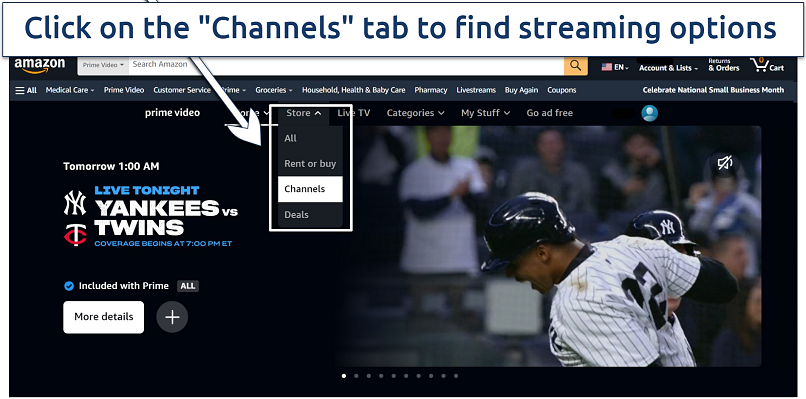806x399 pixels.
Task: Open Returns & Orders
Action: (723, 65)
